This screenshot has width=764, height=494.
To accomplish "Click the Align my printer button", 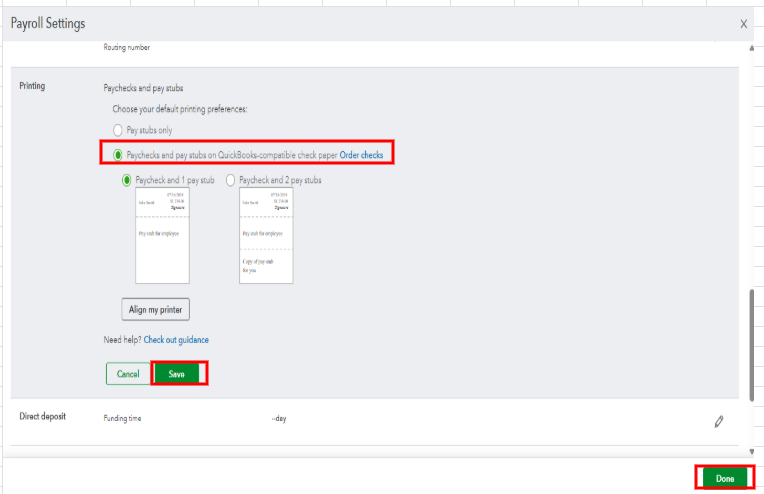I will [x=155, y=309].
